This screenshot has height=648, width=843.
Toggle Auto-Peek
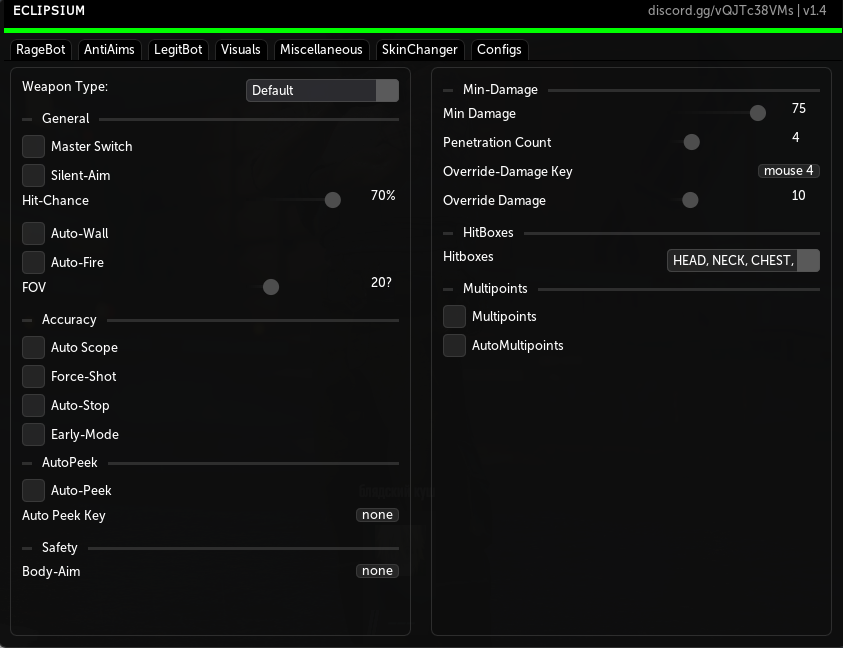pos(33,490)
